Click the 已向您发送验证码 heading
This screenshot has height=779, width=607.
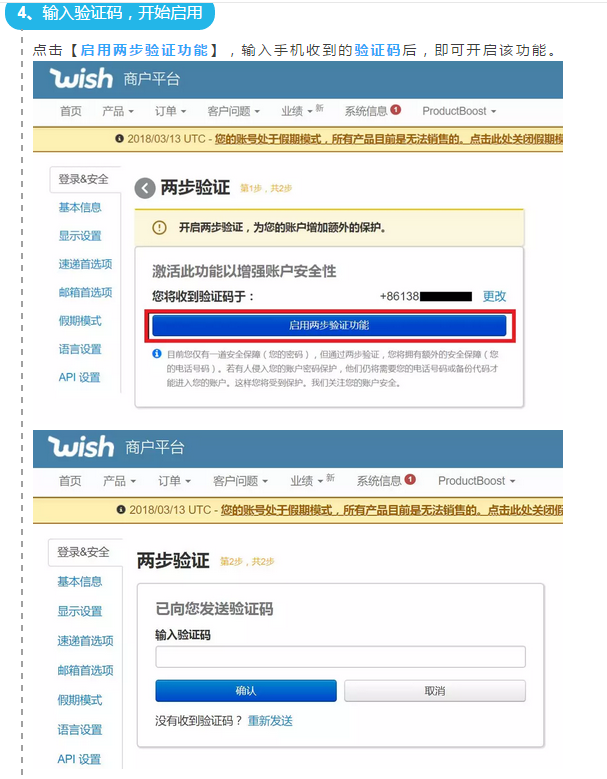[x=214, y=609]
